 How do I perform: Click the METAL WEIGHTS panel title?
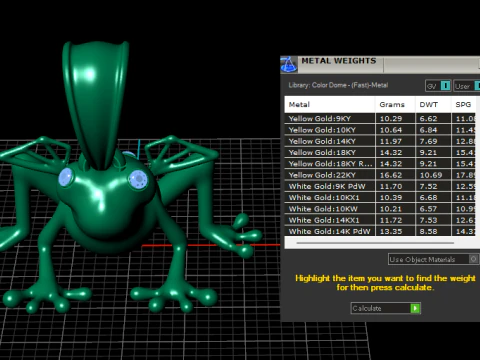339,61
